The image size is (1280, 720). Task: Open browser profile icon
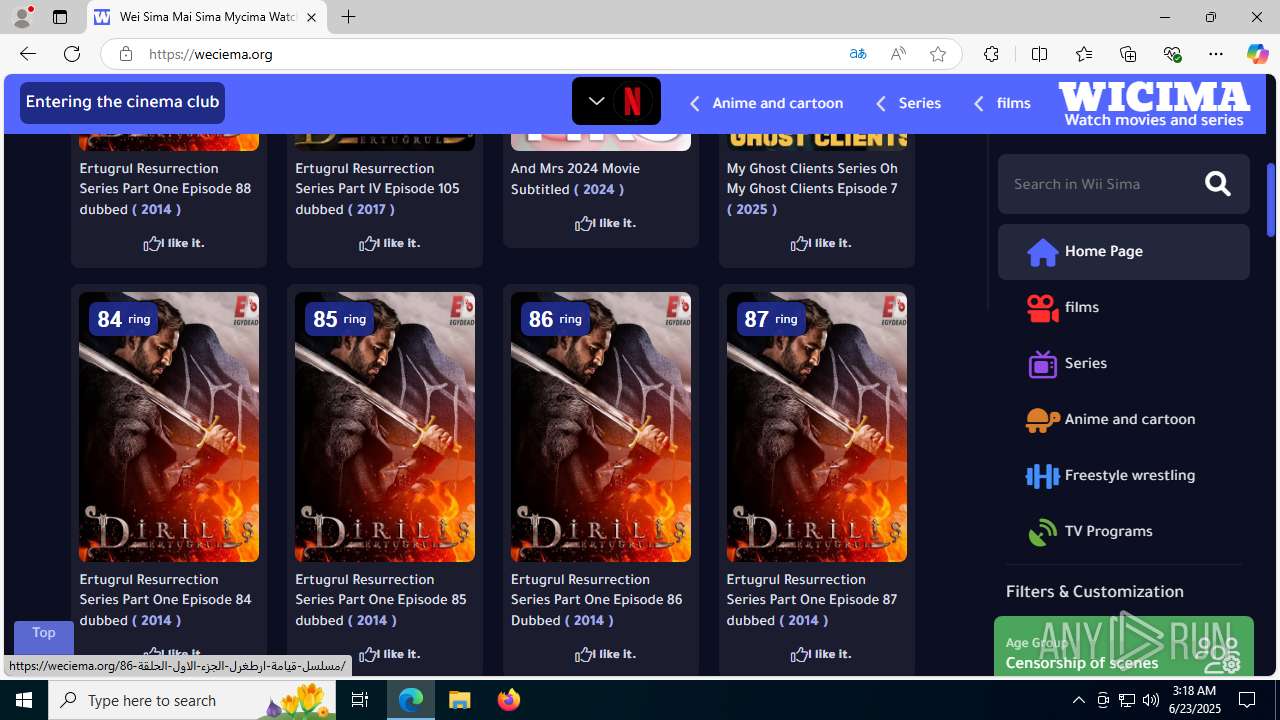tap(21, 17)
